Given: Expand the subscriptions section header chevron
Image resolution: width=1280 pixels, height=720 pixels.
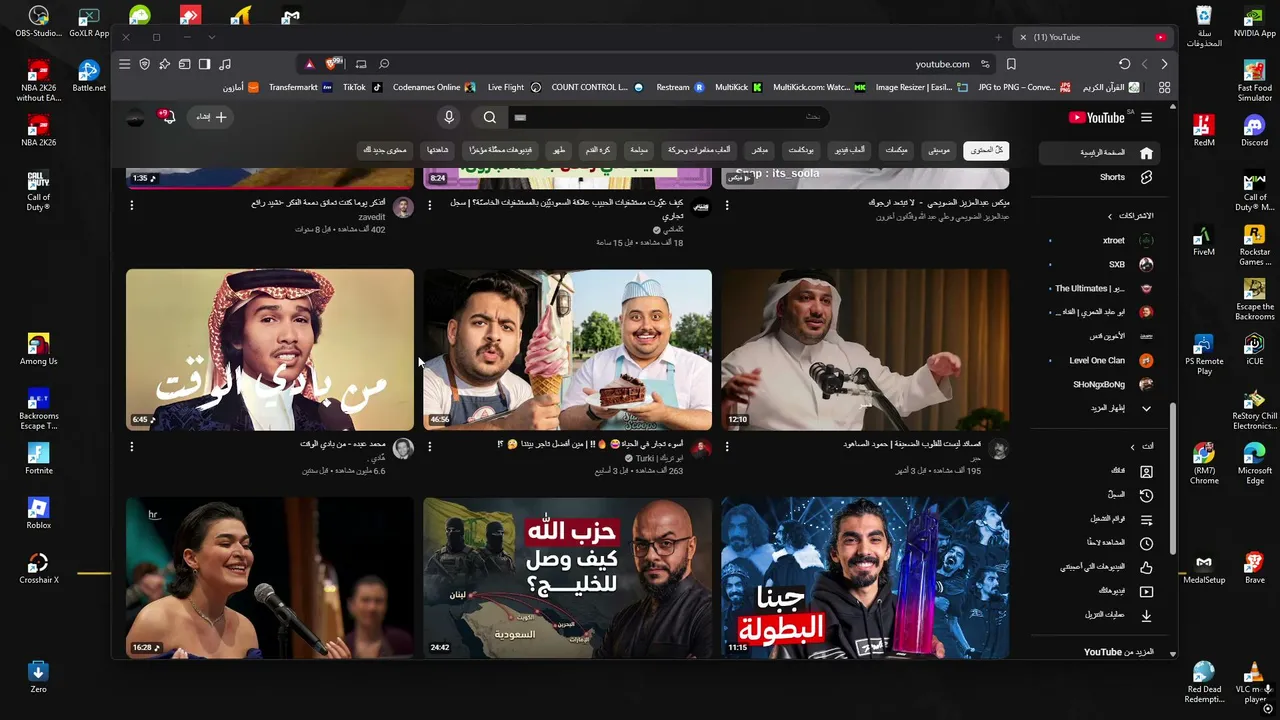Looking at the screenshot, I should 1109,216.
